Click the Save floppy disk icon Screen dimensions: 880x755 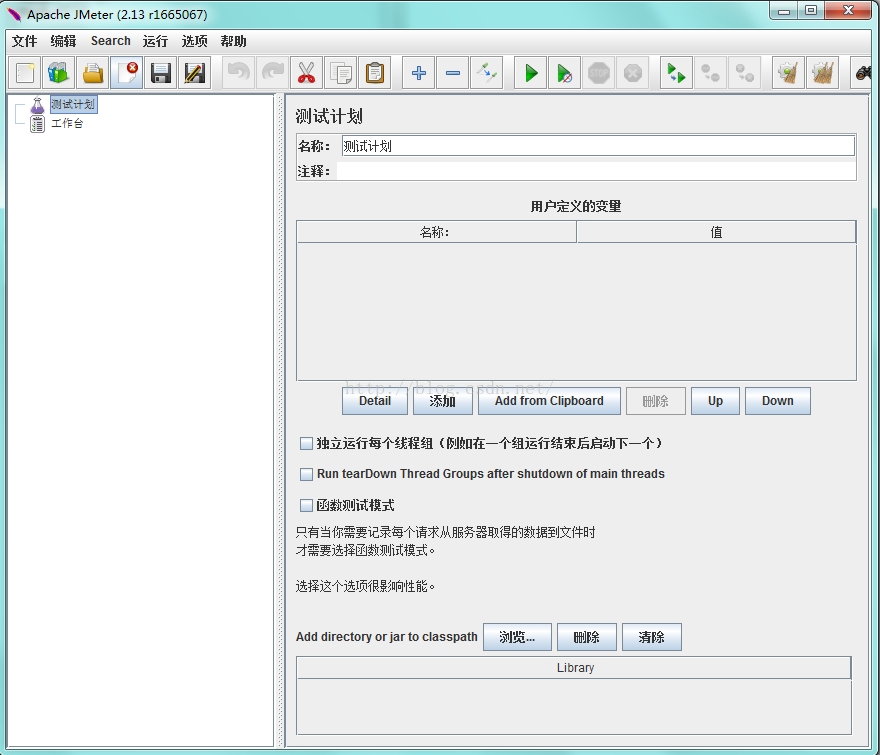click(x=161, y=73)
